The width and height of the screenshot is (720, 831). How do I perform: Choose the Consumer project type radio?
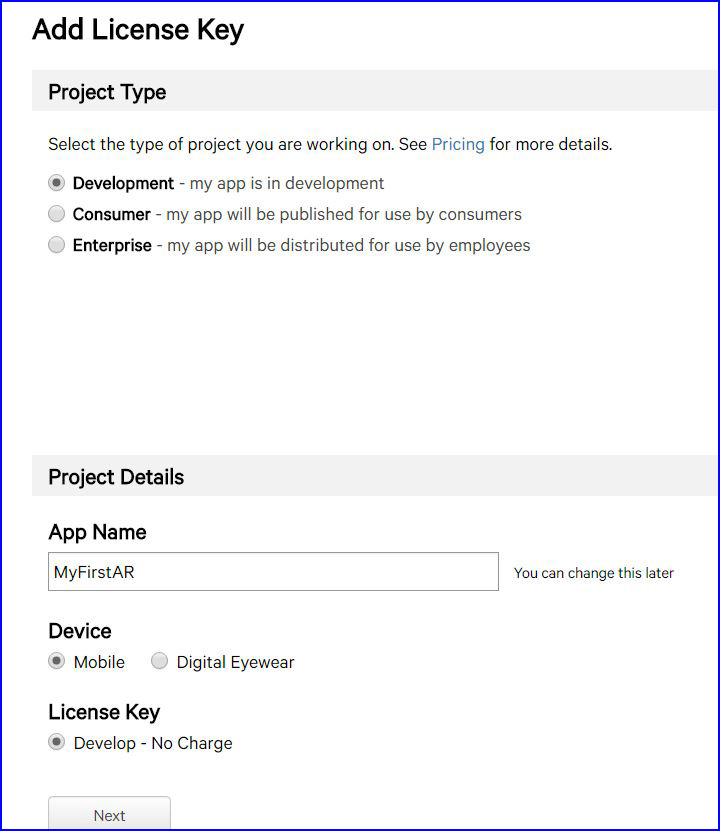pyautogui.click(x=56, y=214)
